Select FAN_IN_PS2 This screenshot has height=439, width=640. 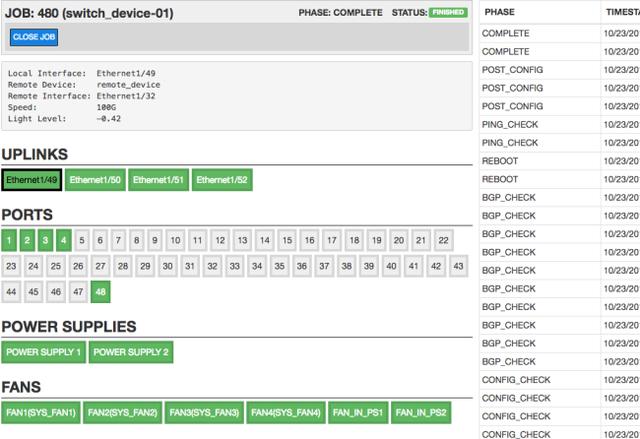click(x=421, y=412)
